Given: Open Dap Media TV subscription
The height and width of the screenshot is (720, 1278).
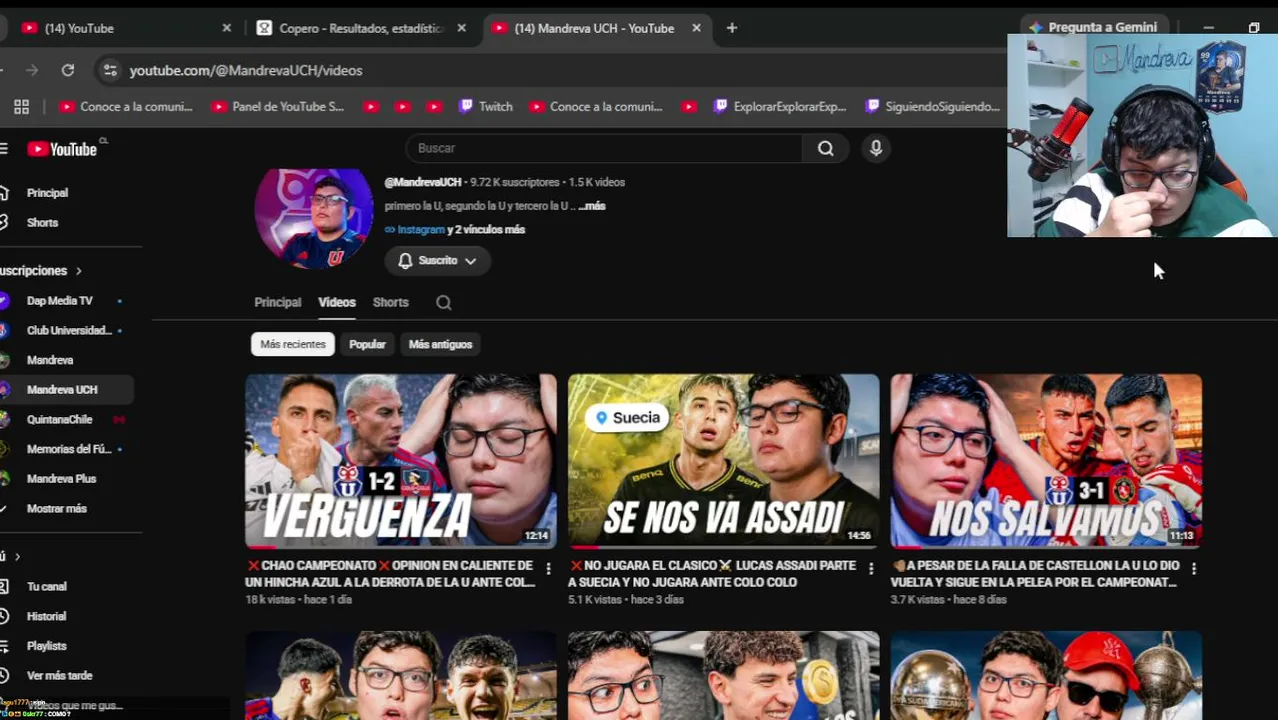Looking at the screenshot, I should coord(60,300).
